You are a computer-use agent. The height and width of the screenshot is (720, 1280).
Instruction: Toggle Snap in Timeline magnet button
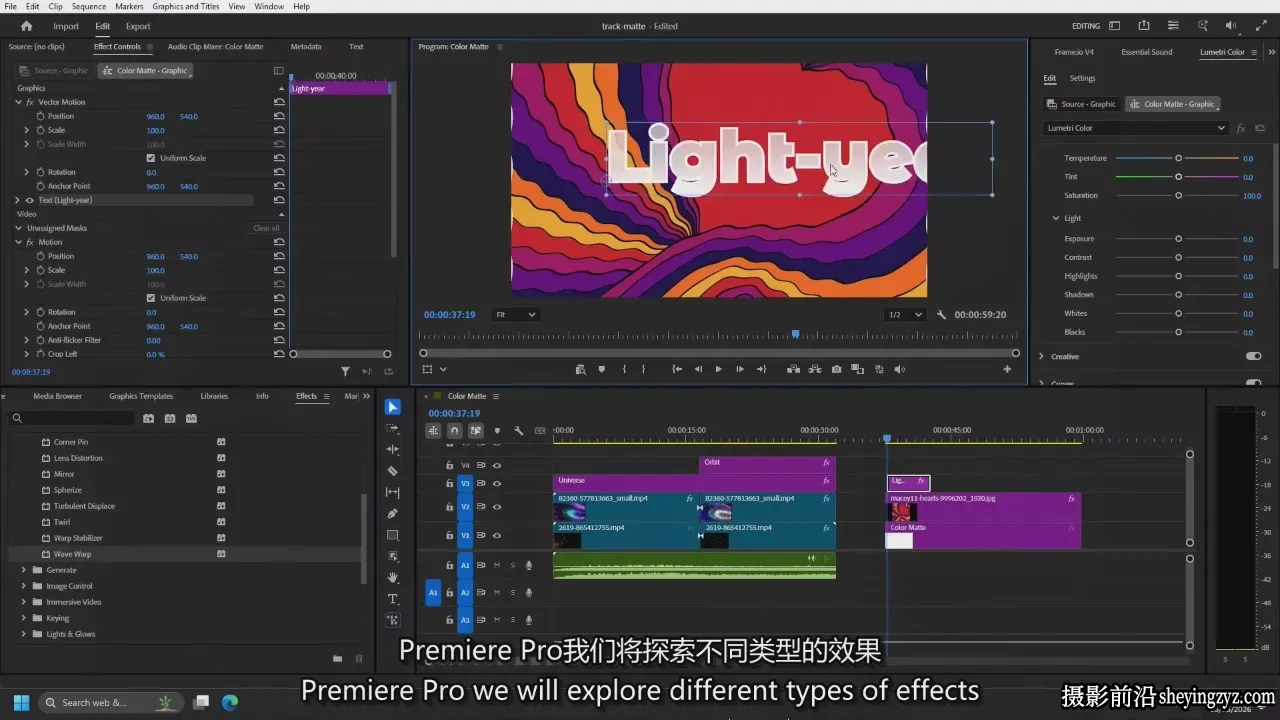[454, 431]
